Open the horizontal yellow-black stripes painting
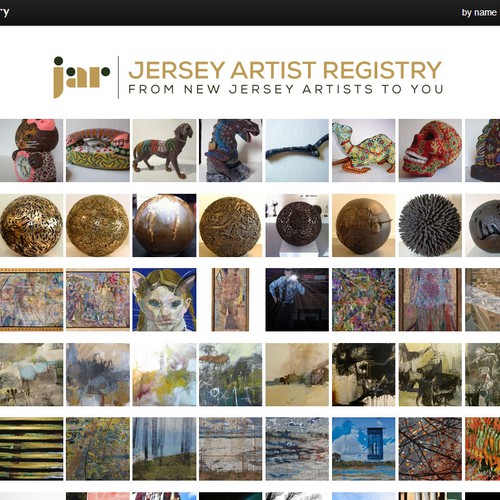Viewport: 500px width, 500px height. (x=31, y=449)
